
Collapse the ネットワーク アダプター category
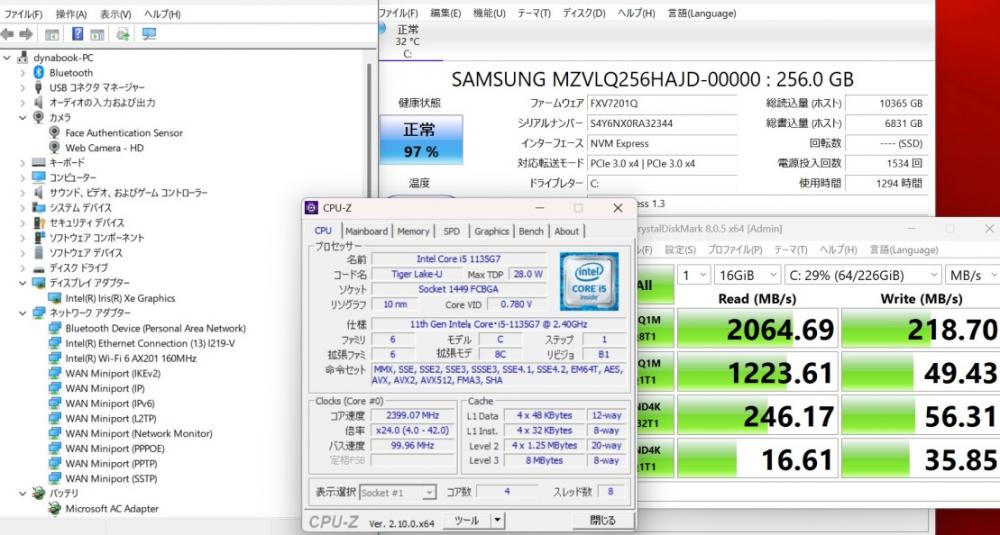[23, 313]
